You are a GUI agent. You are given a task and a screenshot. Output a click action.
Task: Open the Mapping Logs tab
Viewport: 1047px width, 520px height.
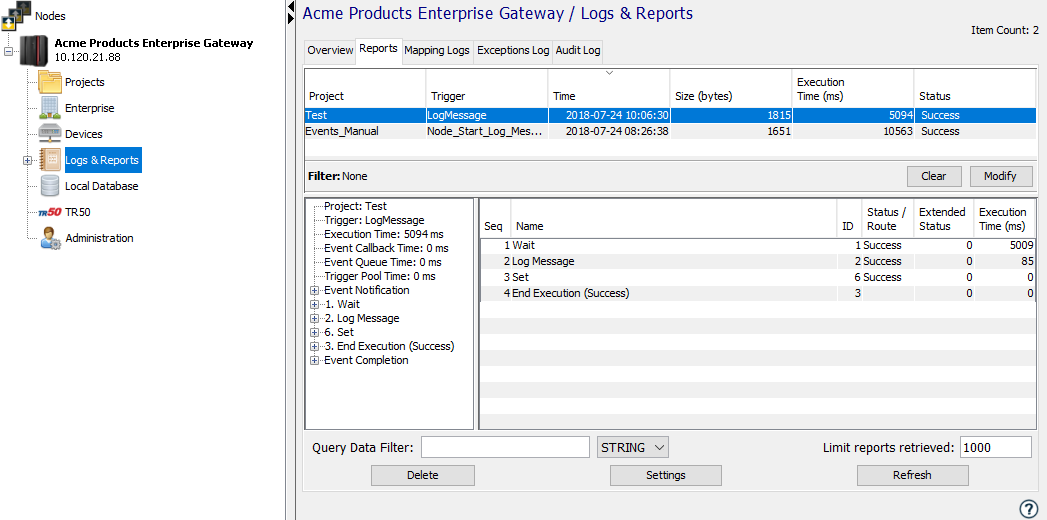437,51
